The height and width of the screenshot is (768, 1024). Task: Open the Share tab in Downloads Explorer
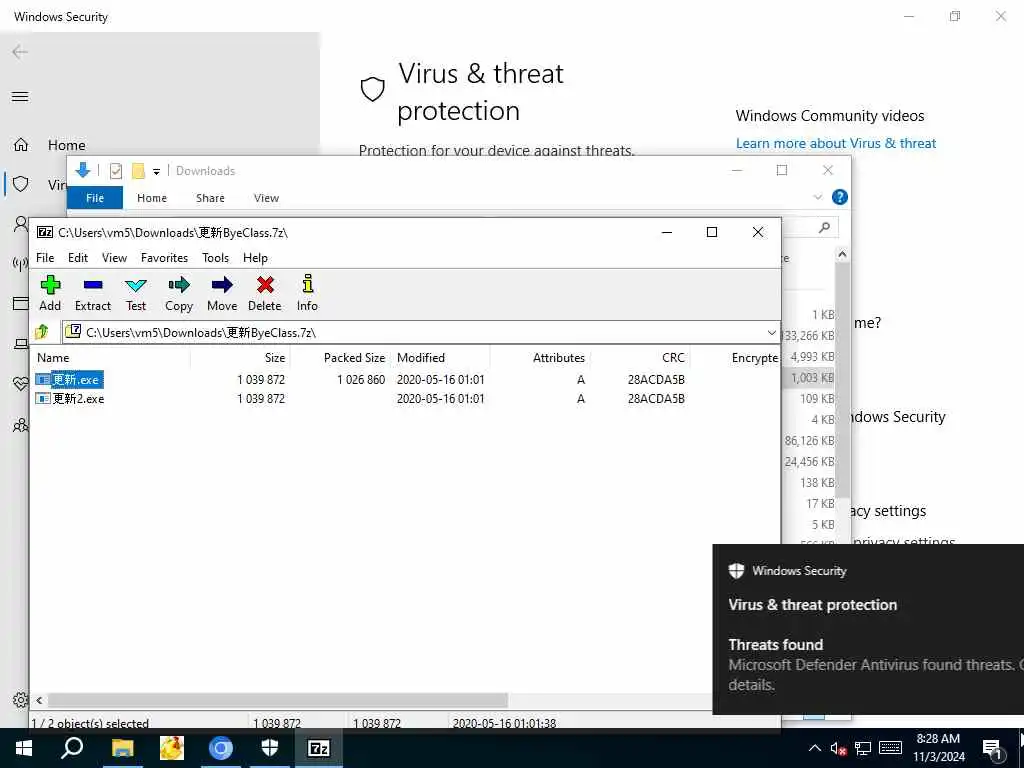[210, 198]
